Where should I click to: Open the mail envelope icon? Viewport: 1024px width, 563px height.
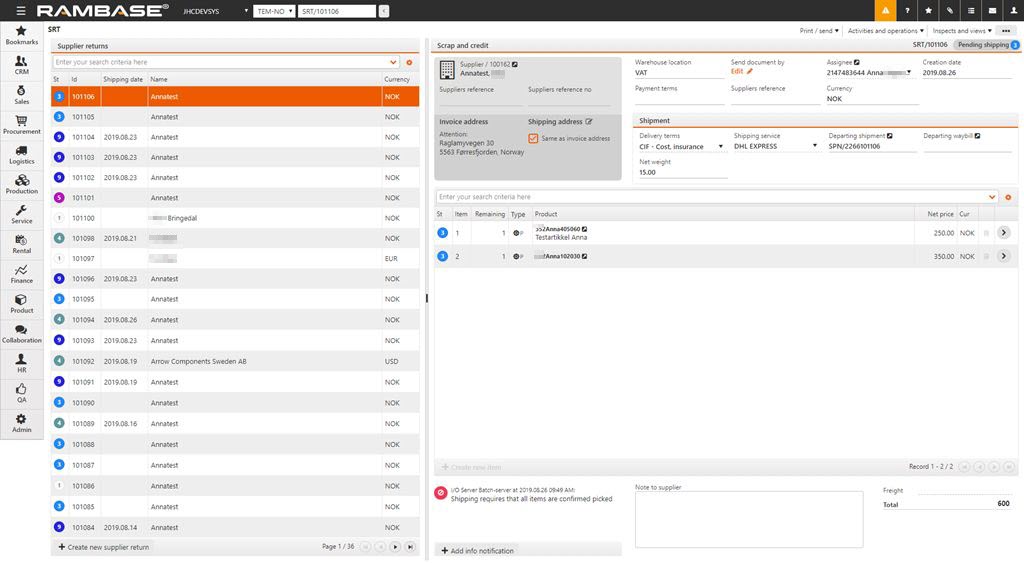pyautogui.click(x=992, y=11)
